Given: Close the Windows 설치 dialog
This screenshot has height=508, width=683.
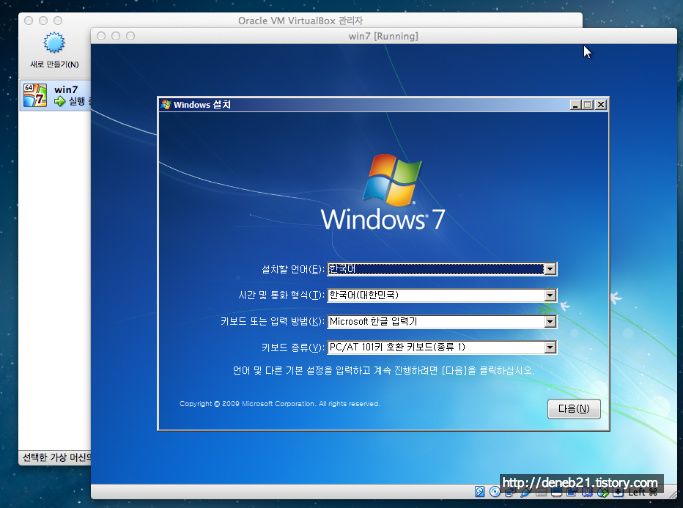Looking at the screenshot, I should coord(601,105).
